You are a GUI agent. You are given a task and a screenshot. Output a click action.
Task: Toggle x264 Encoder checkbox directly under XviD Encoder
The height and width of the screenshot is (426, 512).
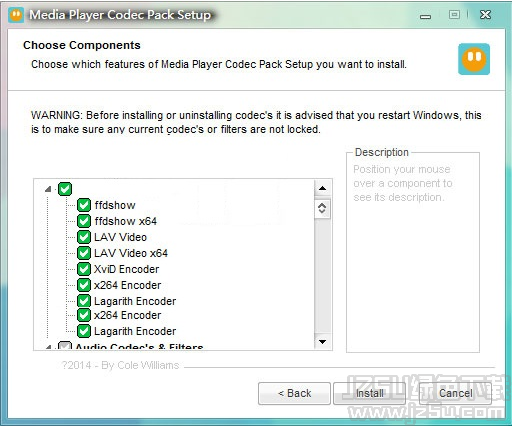point(84,285)
